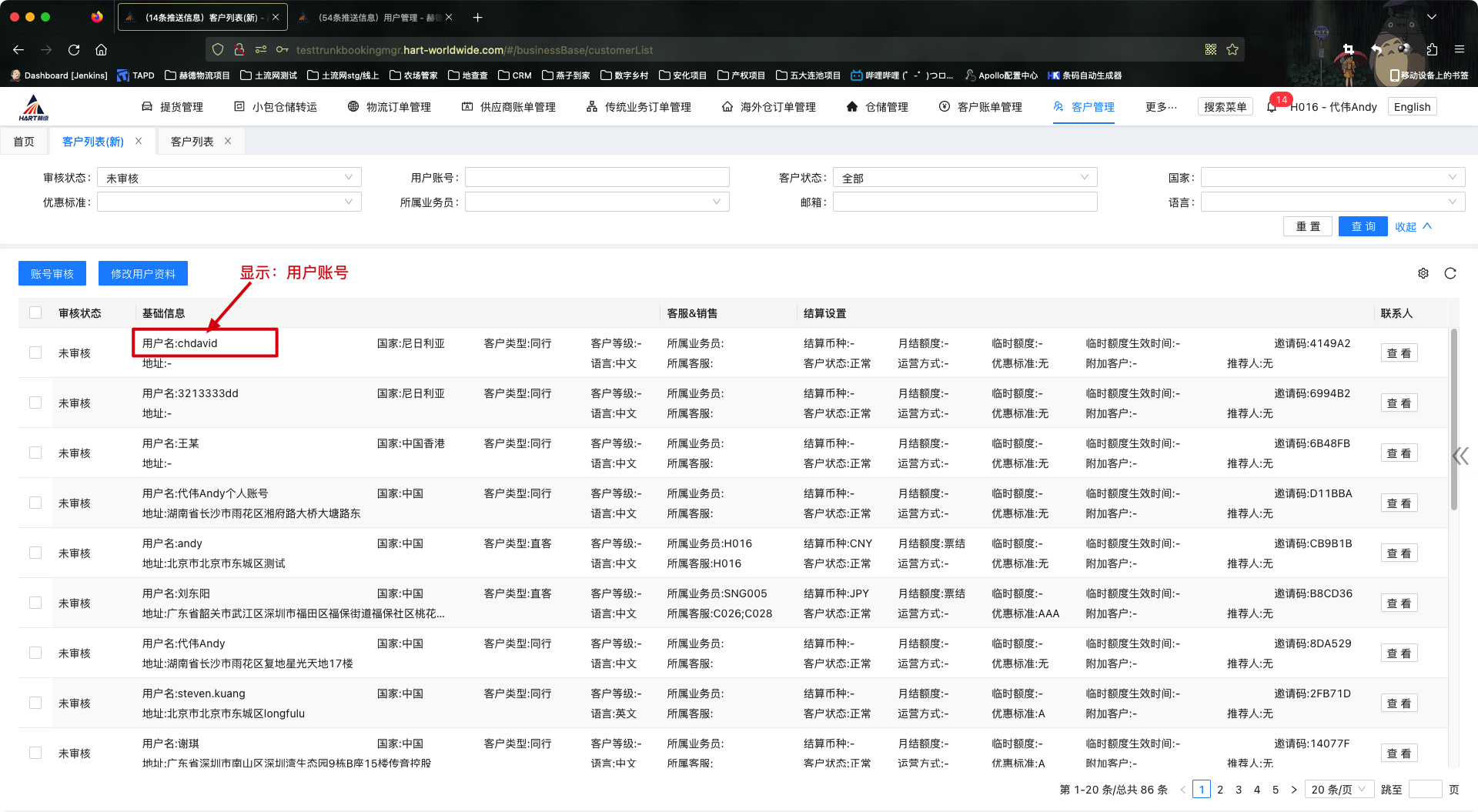1478x812 pixels.
Task: Click the table column settings gear icon
Action: click(1423, 273)
